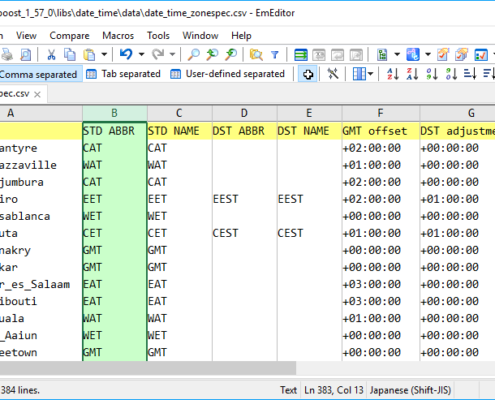This screenshot has height=400, width=495.
Task: Click the horizontal scrollbar thumb
Action: click(148, 368)
